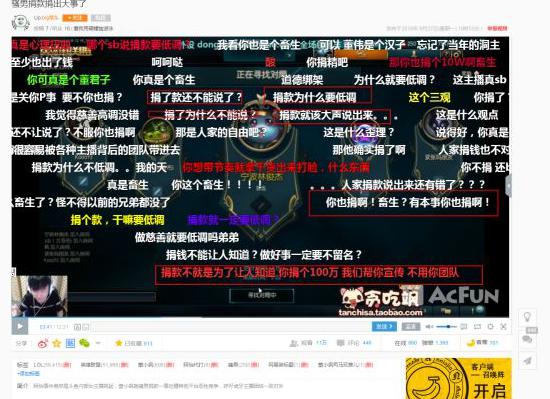This screenshot has height=399, width=550.
Task: Toggle widescreen mode in the player
Action: (477, 326)
